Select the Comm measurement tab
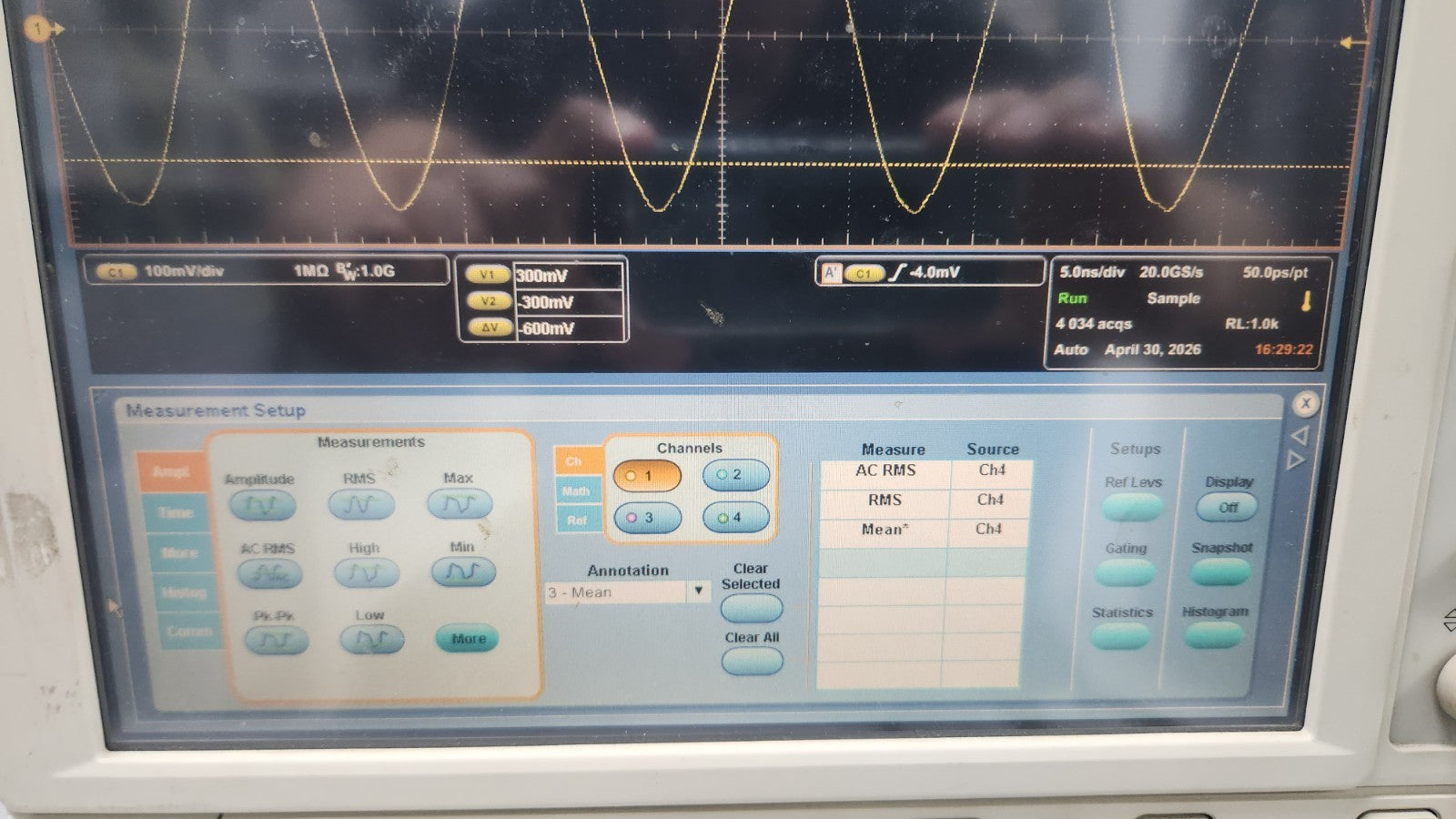The width and height of the screenshot is (1456, 819). click(189, 631)
